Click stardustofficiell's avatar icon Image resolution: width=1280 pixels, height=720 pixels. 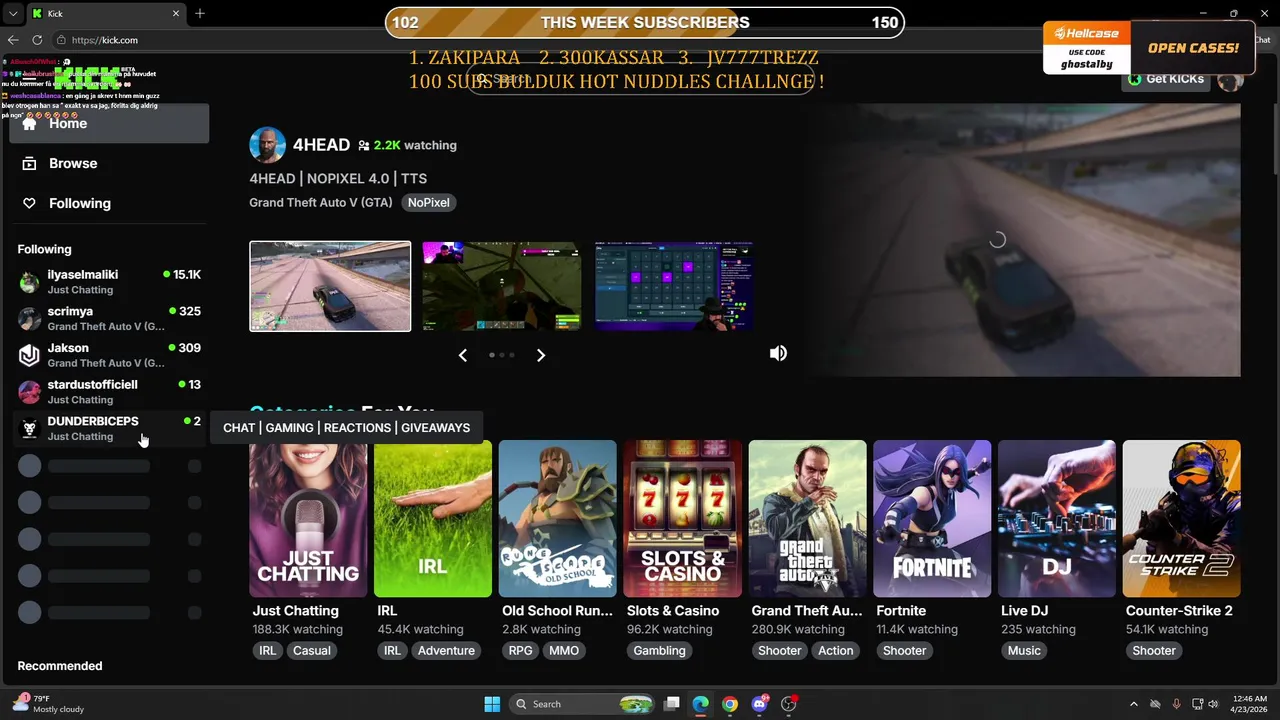[x=30, y=392]
